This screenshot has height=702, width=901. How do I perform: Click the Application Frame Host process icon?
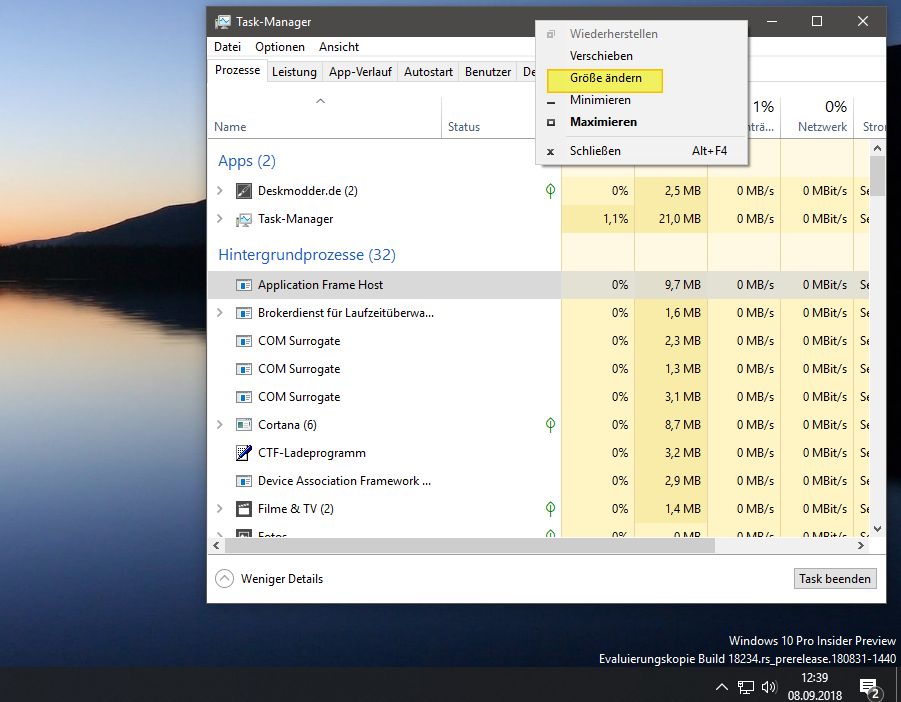click(x=244, y=285)
